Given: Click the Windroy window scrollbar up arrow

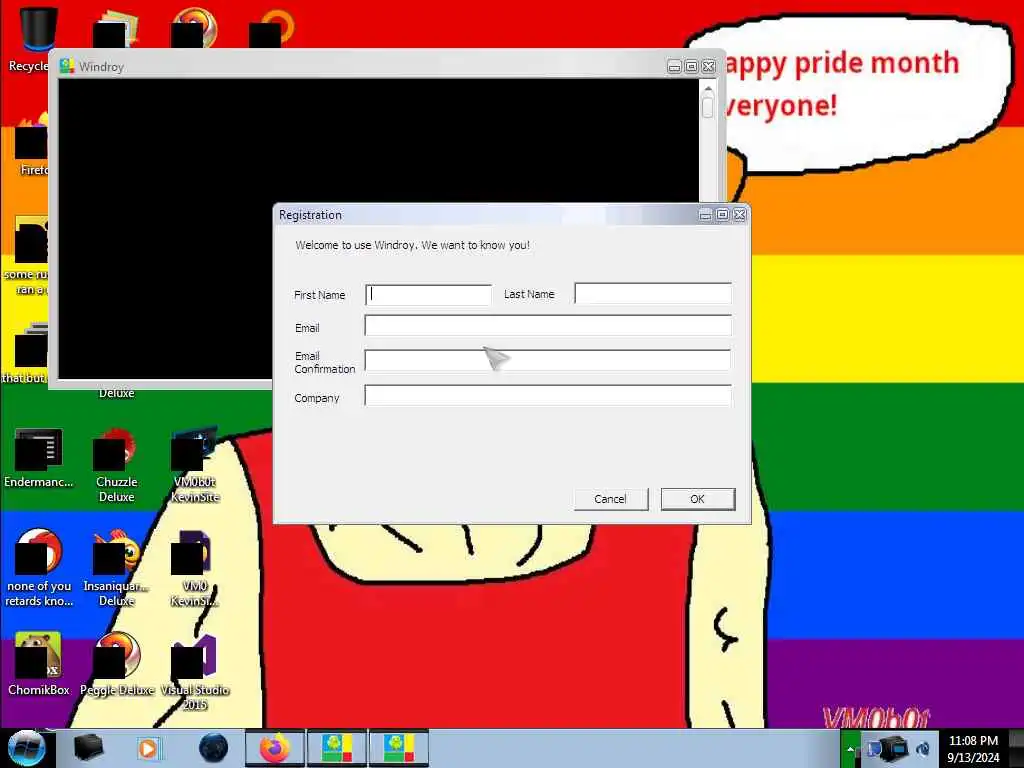Looking at the screenshot, I should [x=708, y=88].
